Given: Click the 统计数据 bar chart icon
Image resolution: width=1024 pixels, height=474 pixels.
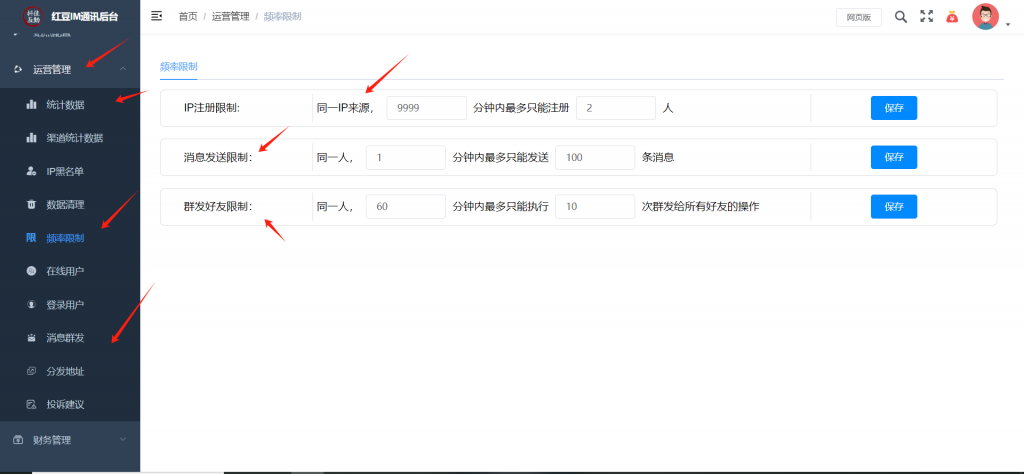Looking at the screenshot, I should [31, 104].
